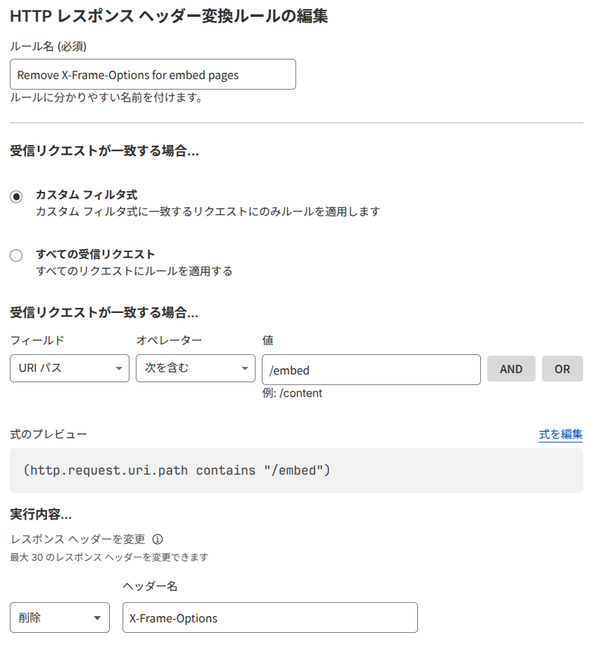This screenshot has width=600, height=649.
Task: Click the page title HTTP レスポンス ヘッダー変換ルールの編集
Action: pos(168,16)
